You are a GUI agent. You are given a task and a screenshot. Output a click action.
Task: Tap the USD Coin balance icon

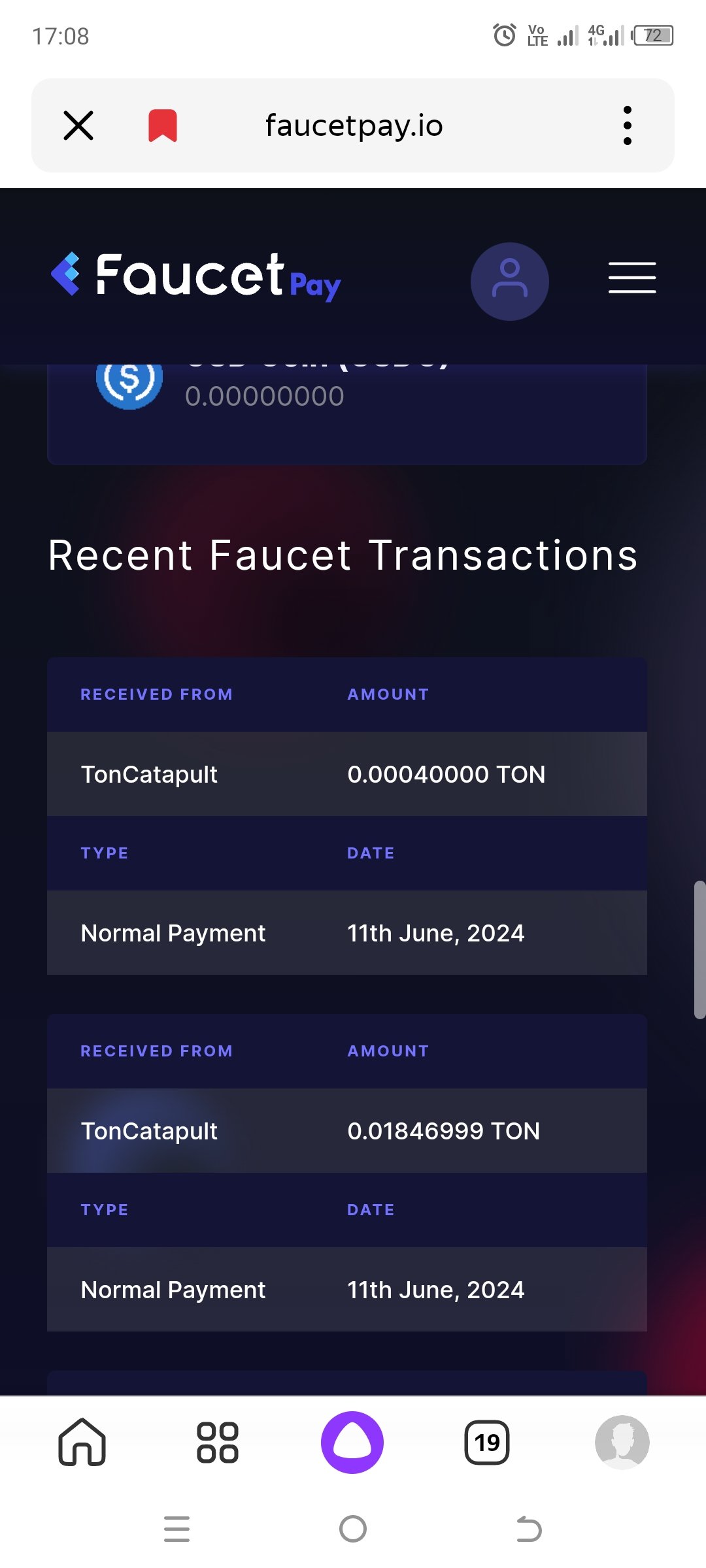pos(129,379)
